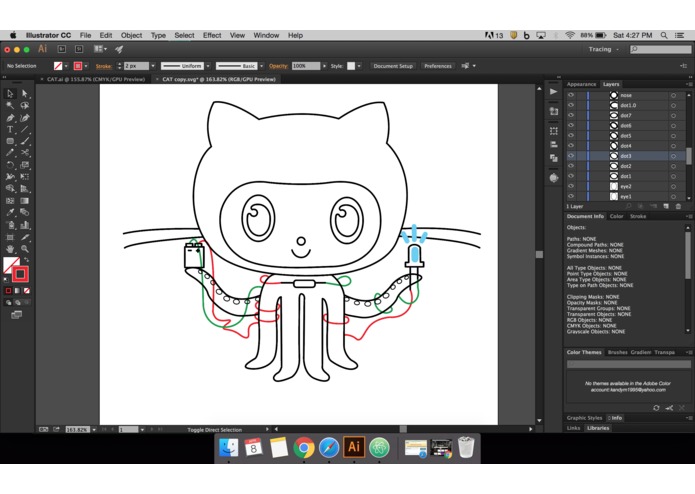Toggle visibility of dot5 item
The height and width of the screenshot is (494, 695).
pos(571,136)
